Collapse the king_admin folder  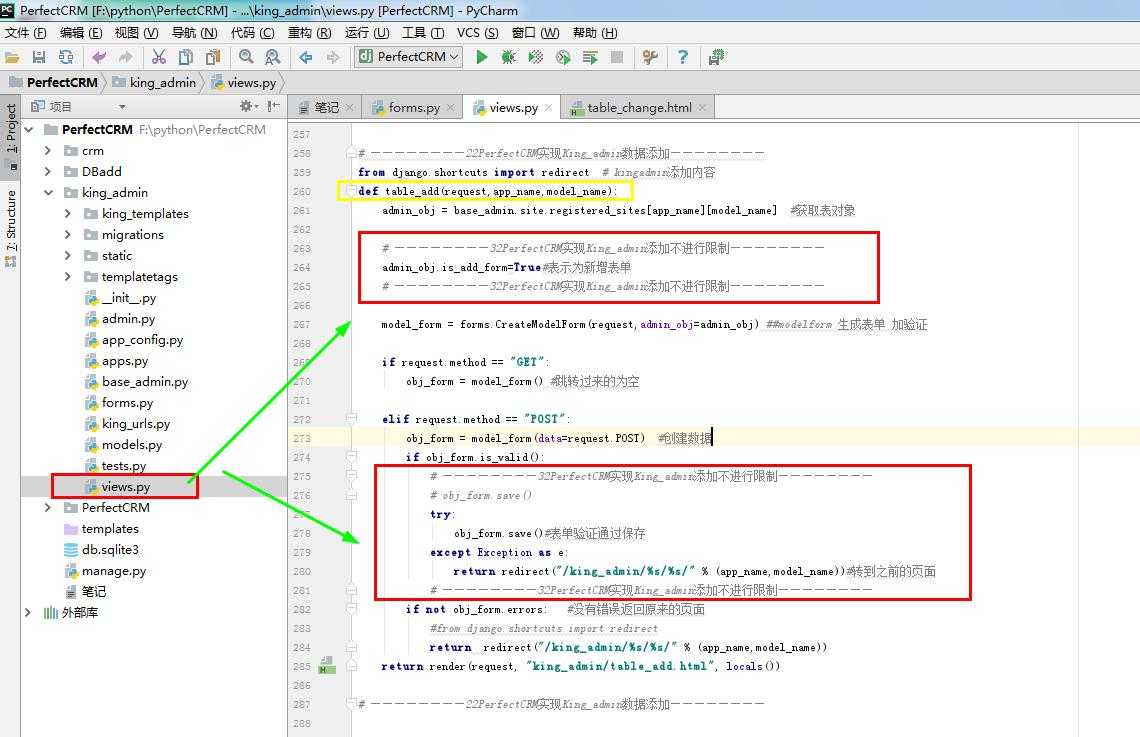(x=48, y=193)
